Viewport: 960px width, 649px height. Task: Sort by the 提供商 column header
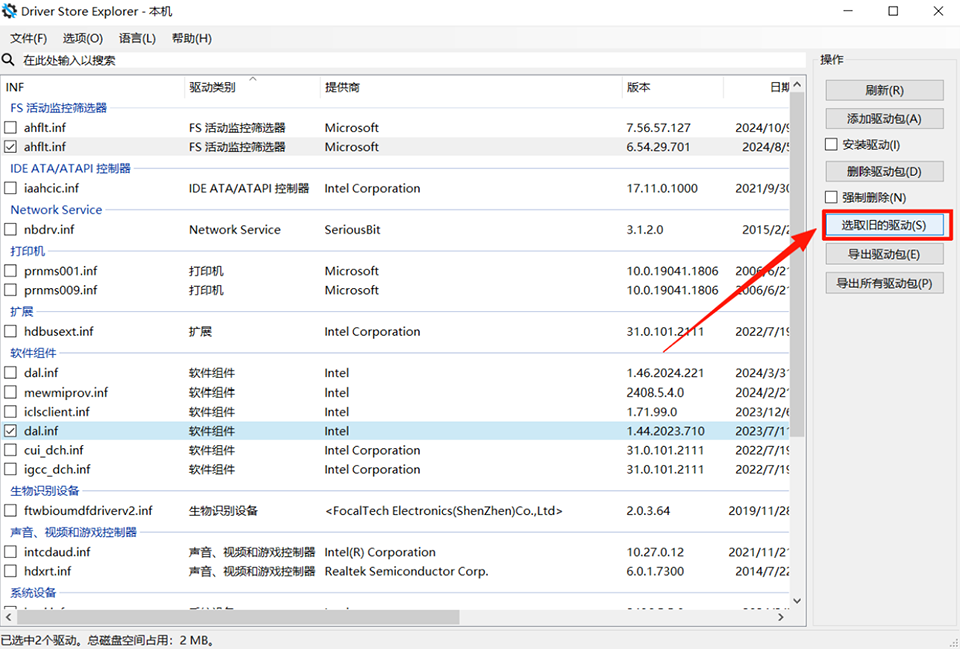[x=471, y=87]
